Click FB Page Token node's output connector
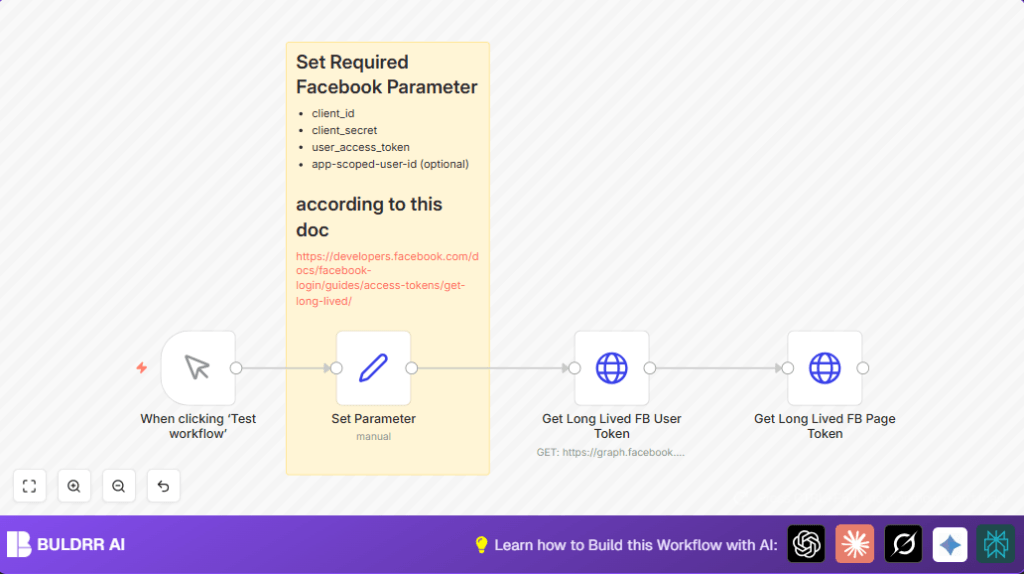 [x=863, y=368]
